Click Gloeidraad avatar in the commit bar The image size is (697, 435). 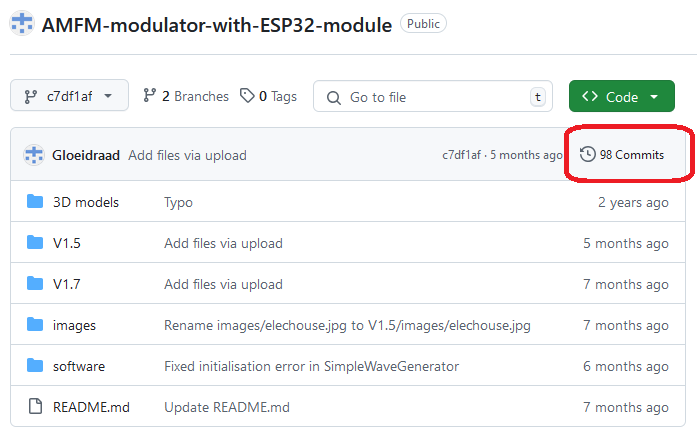[34, 155]
